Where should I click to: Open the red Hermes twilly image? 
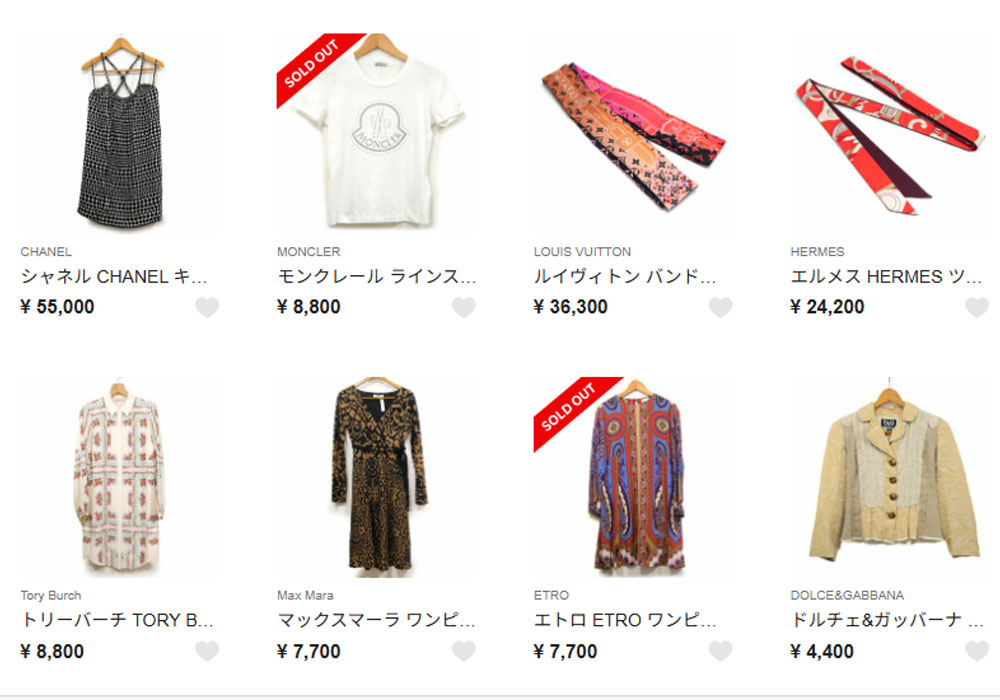890,133
